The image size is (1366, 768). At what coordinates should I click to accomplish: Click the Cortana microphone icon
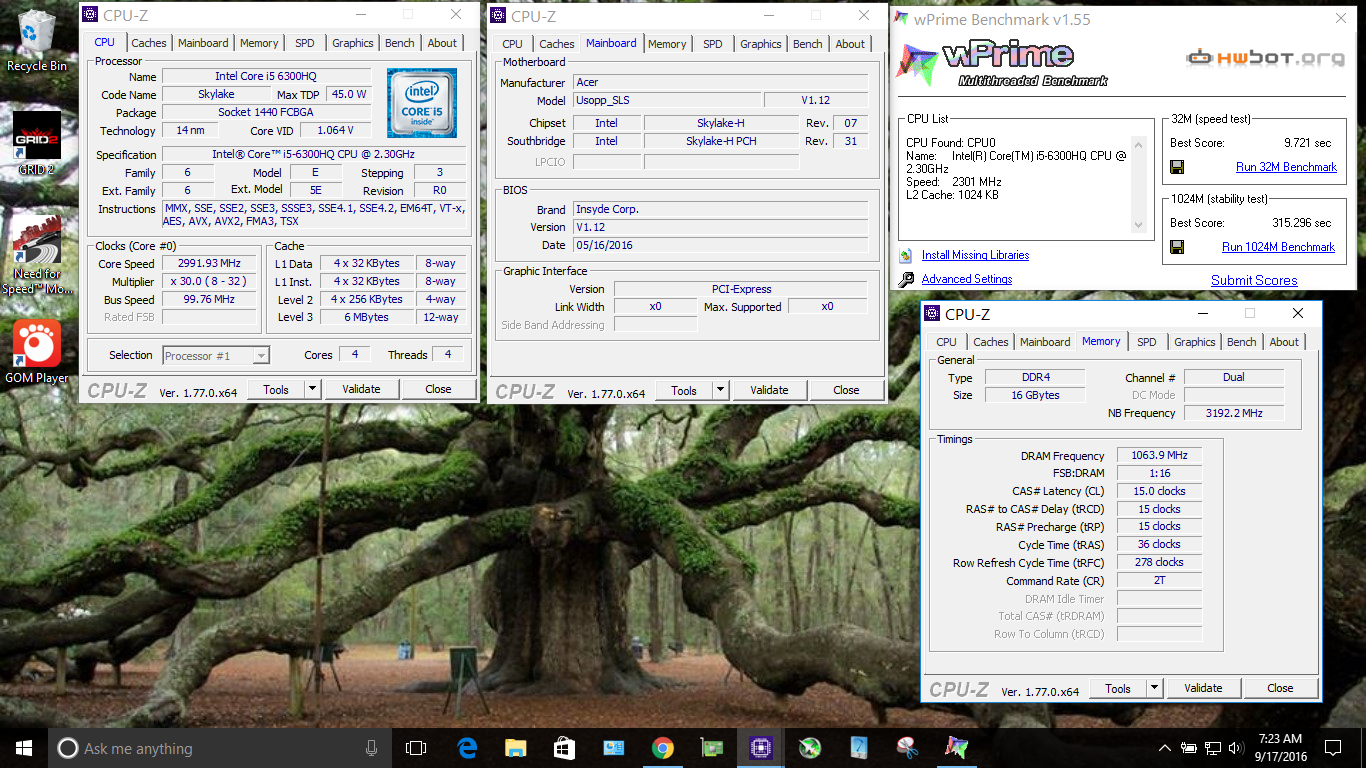tap(371, 748)
